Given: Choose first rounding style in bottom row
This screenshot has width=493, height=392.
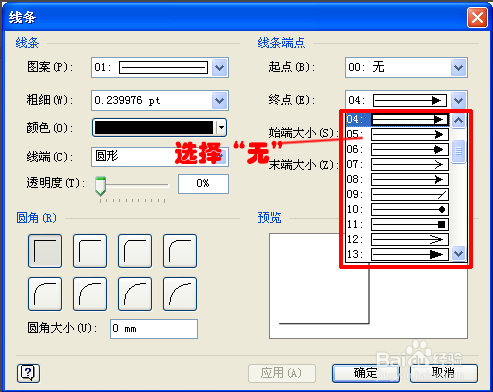Looking at the screenshot, I should (x=45, y=294).
